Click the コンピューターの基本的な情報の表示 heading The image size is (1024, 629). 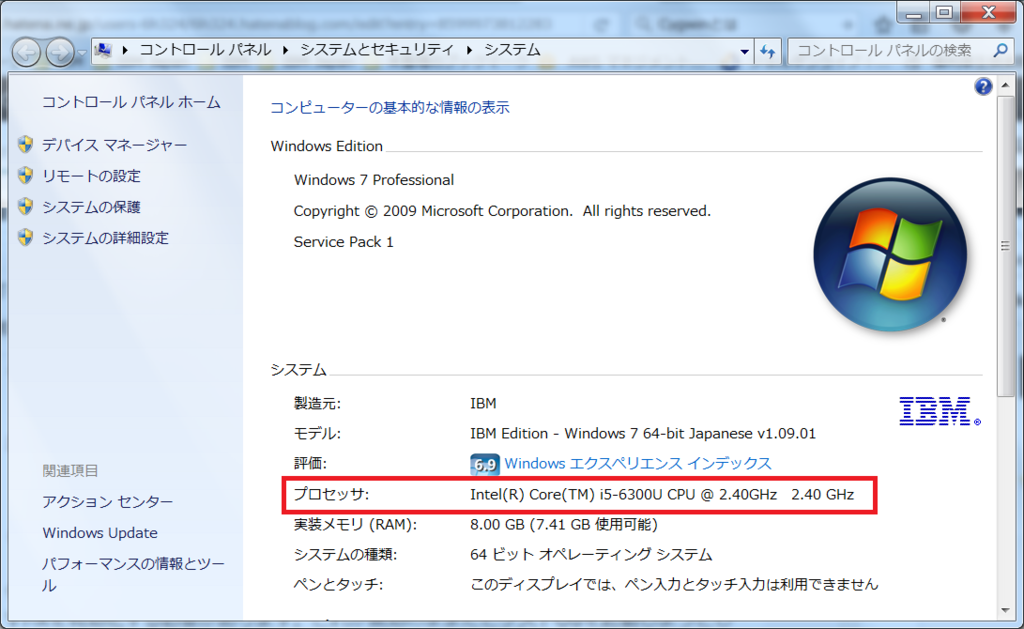390,108
